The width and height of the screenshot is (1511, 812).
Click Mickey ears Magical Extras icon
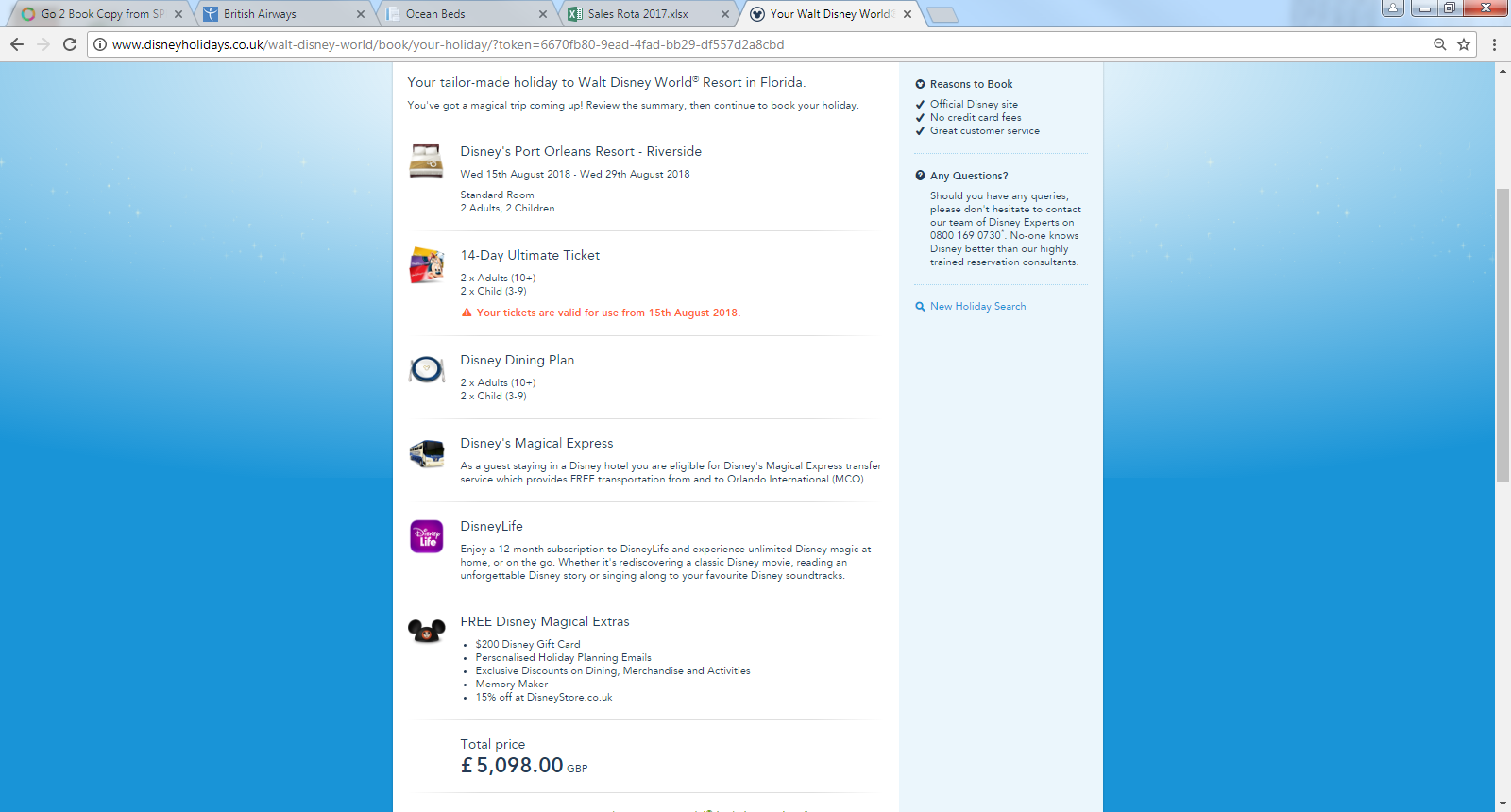[427, 631]
